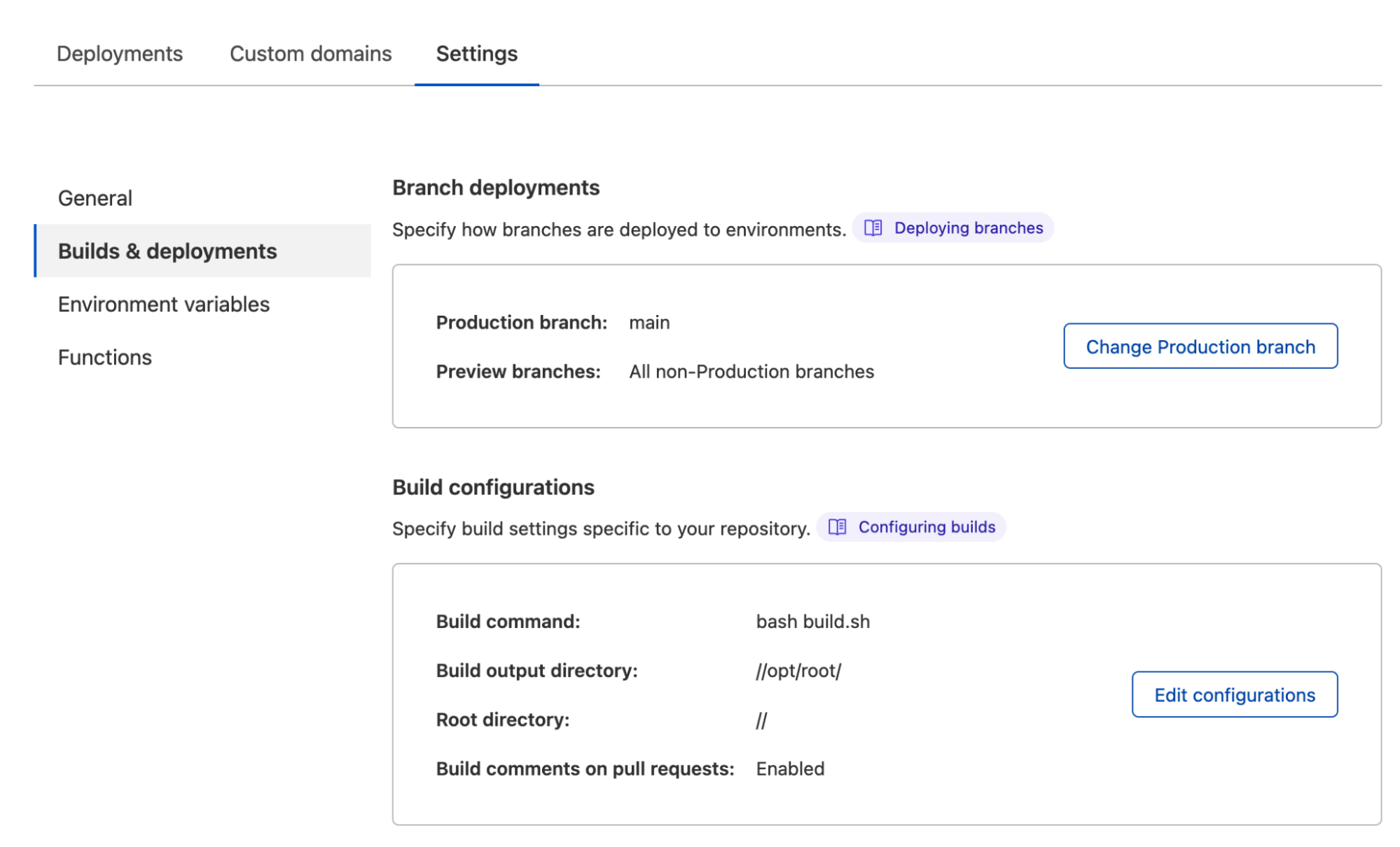
Task: Click the Preview branches value text
Action: tap(751, 372)
